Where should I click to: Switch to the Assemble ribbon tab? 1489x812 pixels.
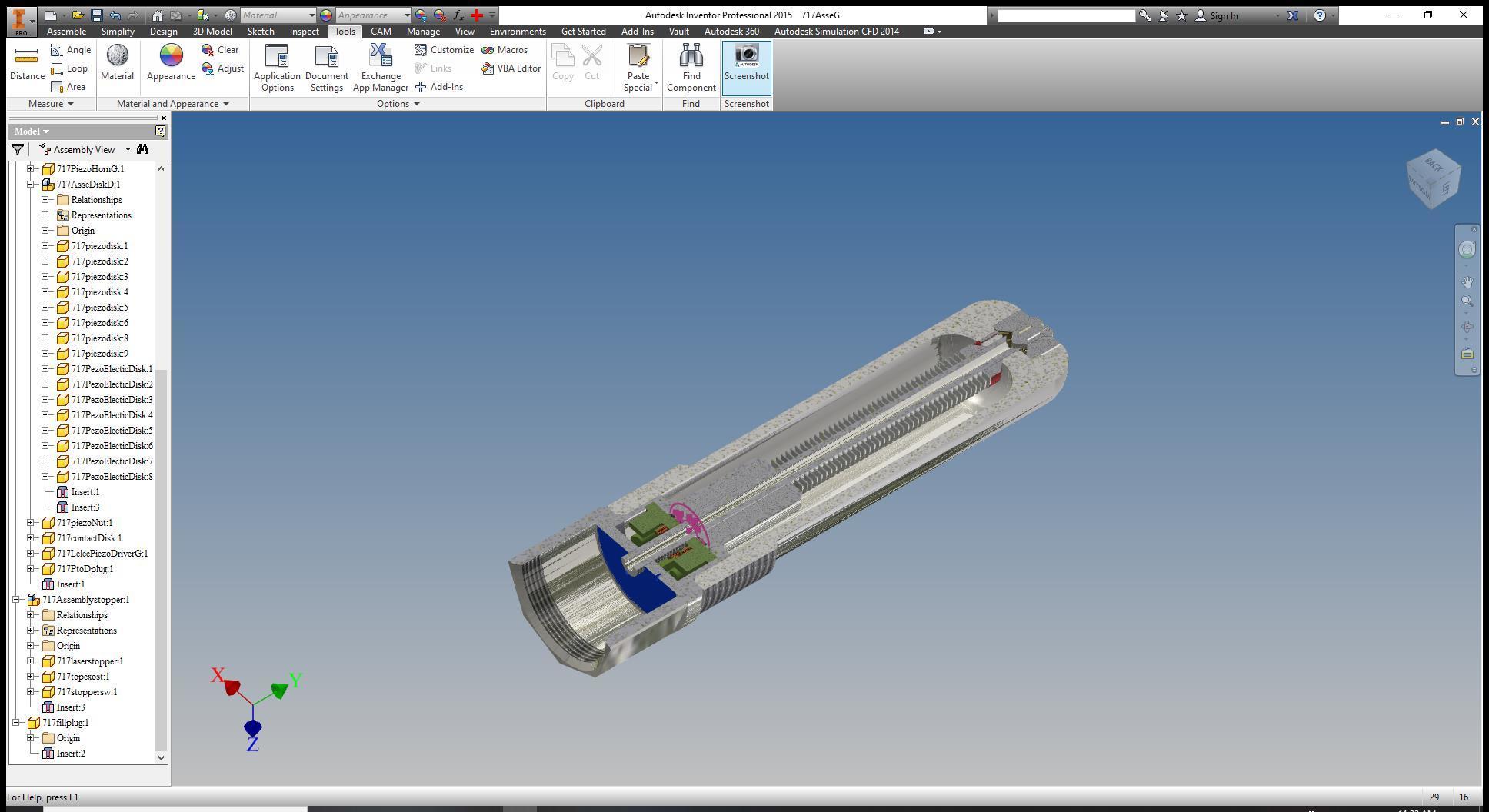tap(66, 32)
